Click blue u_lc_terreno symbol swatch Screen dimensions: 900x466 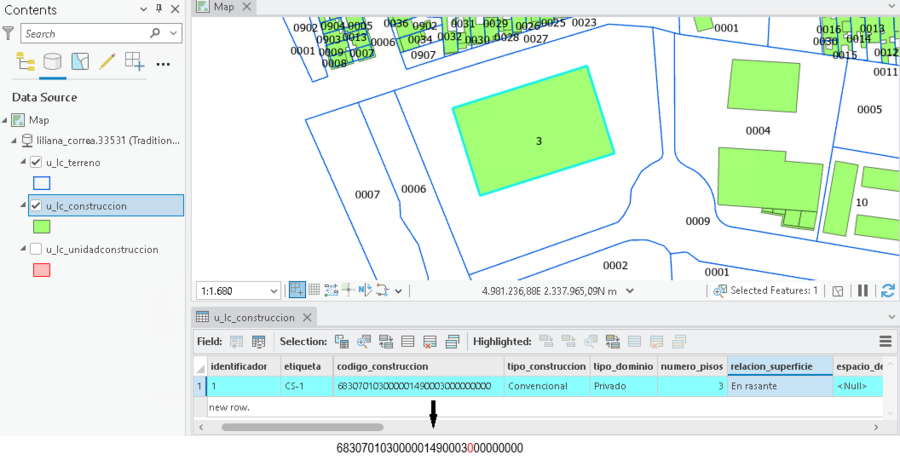[42, 183]
